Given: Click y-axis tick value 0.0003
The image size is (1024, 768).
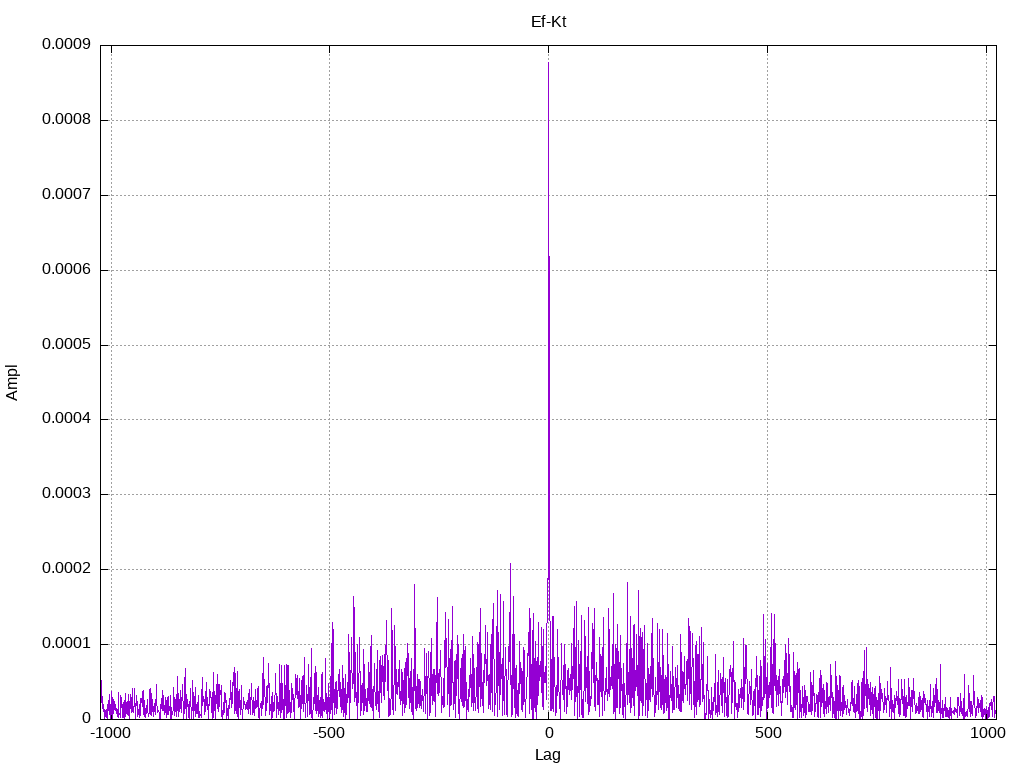Looking at the screenshot, I should 66,494.
